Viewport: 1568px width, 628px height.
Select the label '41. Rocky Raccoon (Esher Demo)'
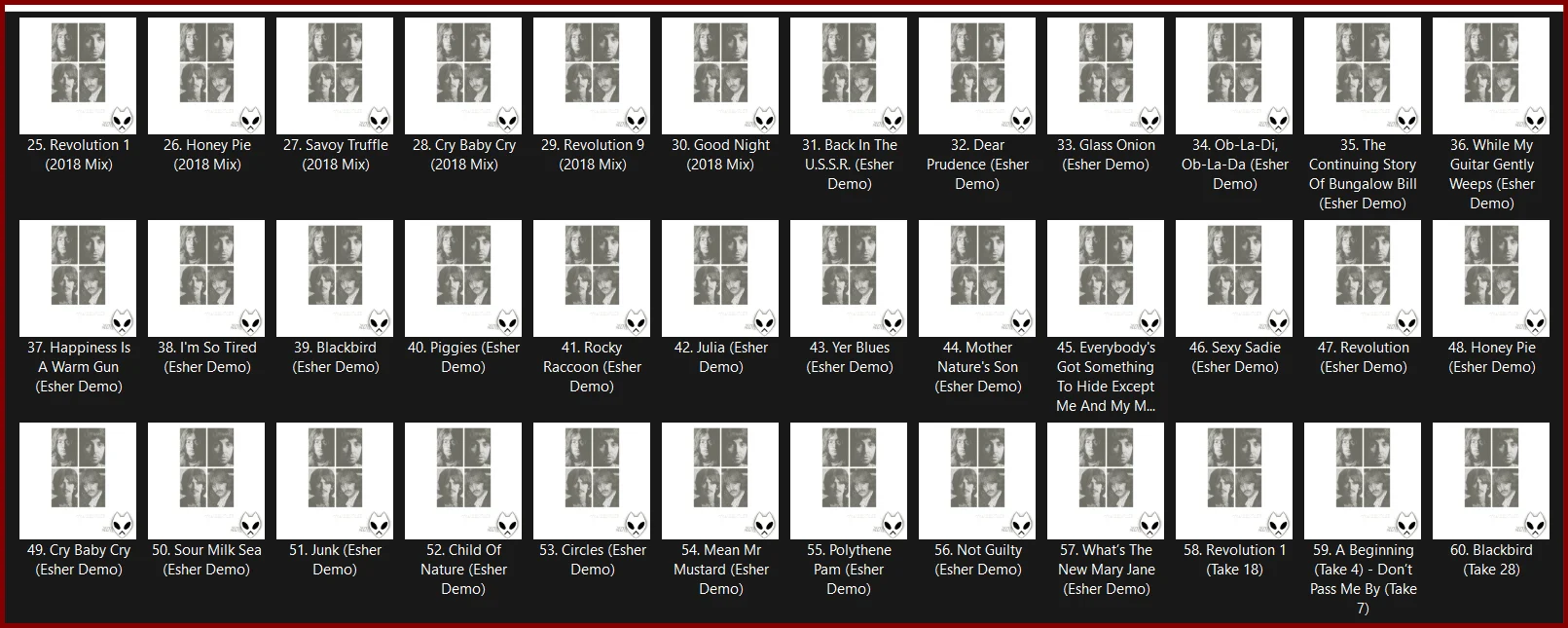click(592, 367)
